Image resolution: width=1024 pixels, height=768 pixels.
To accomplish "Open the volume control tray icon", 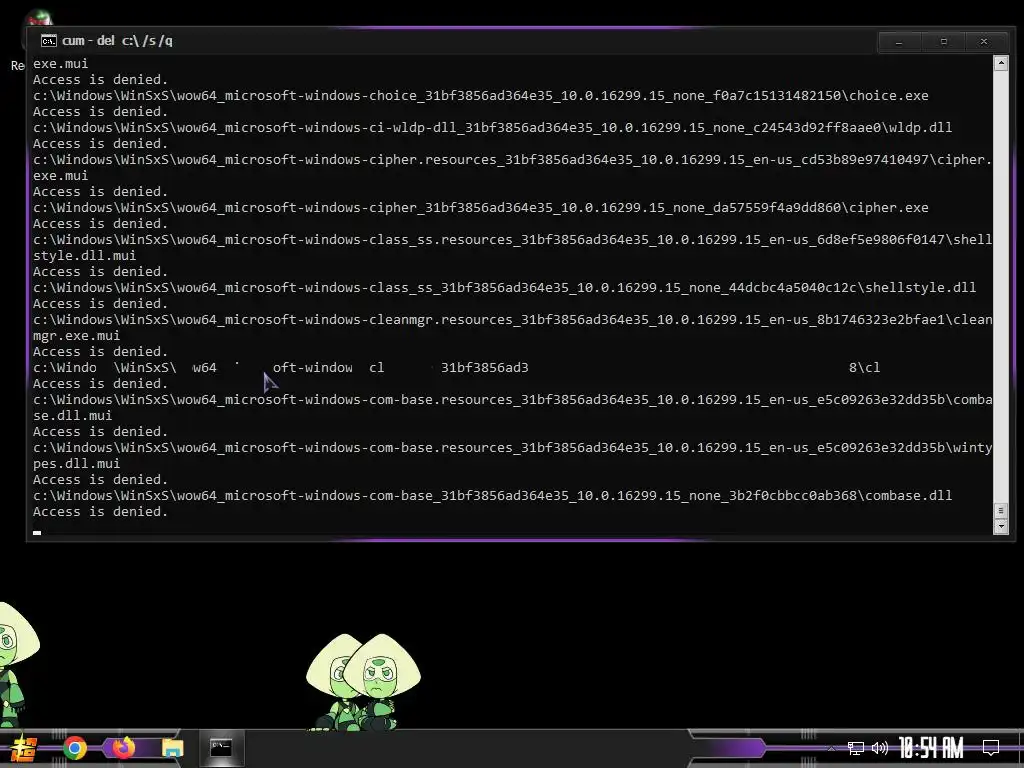I will (880, 748).
